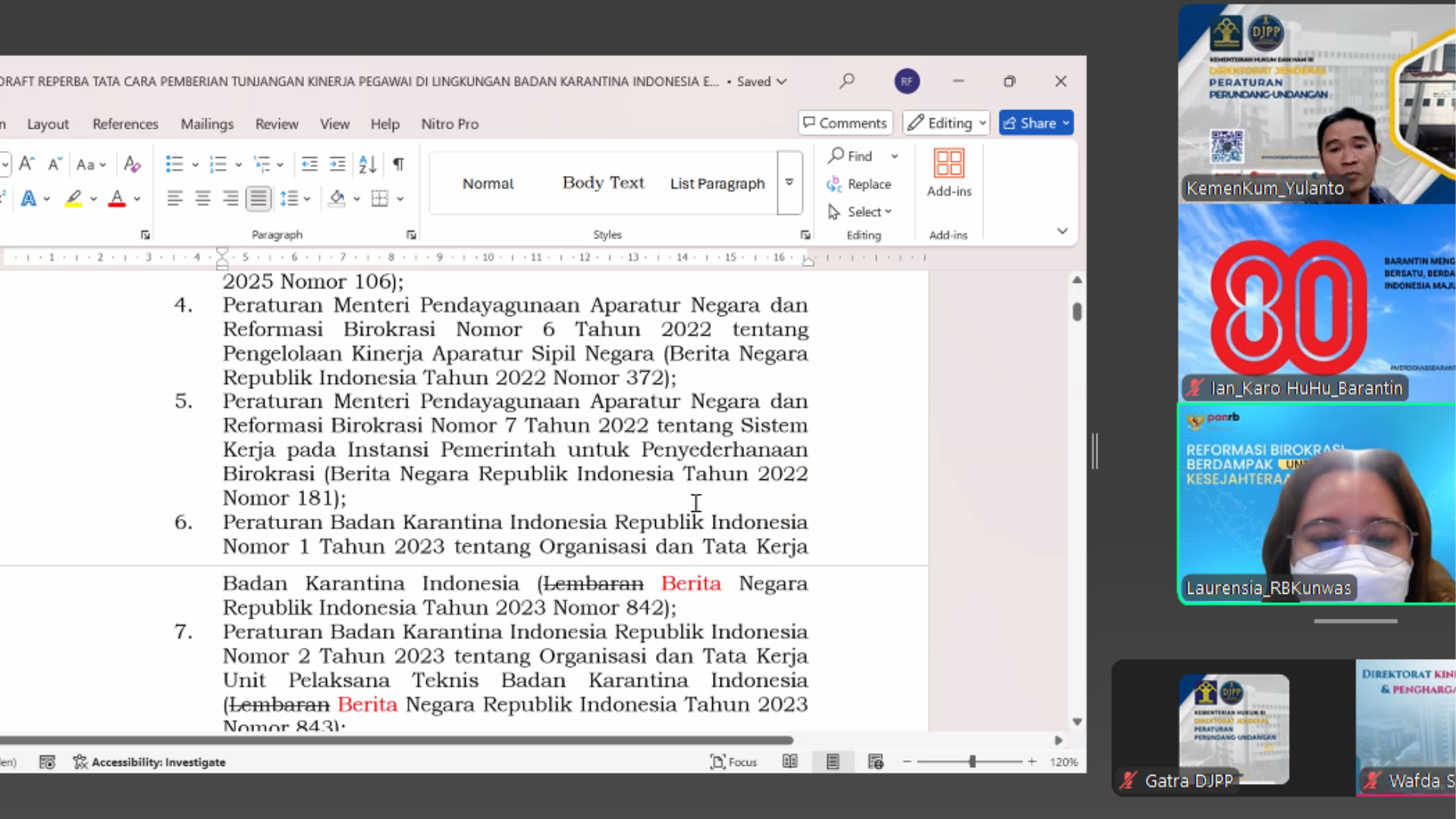Open borders dropdown arrow
This screenshot has height=819, width=1456.
[x=400, y=199]
